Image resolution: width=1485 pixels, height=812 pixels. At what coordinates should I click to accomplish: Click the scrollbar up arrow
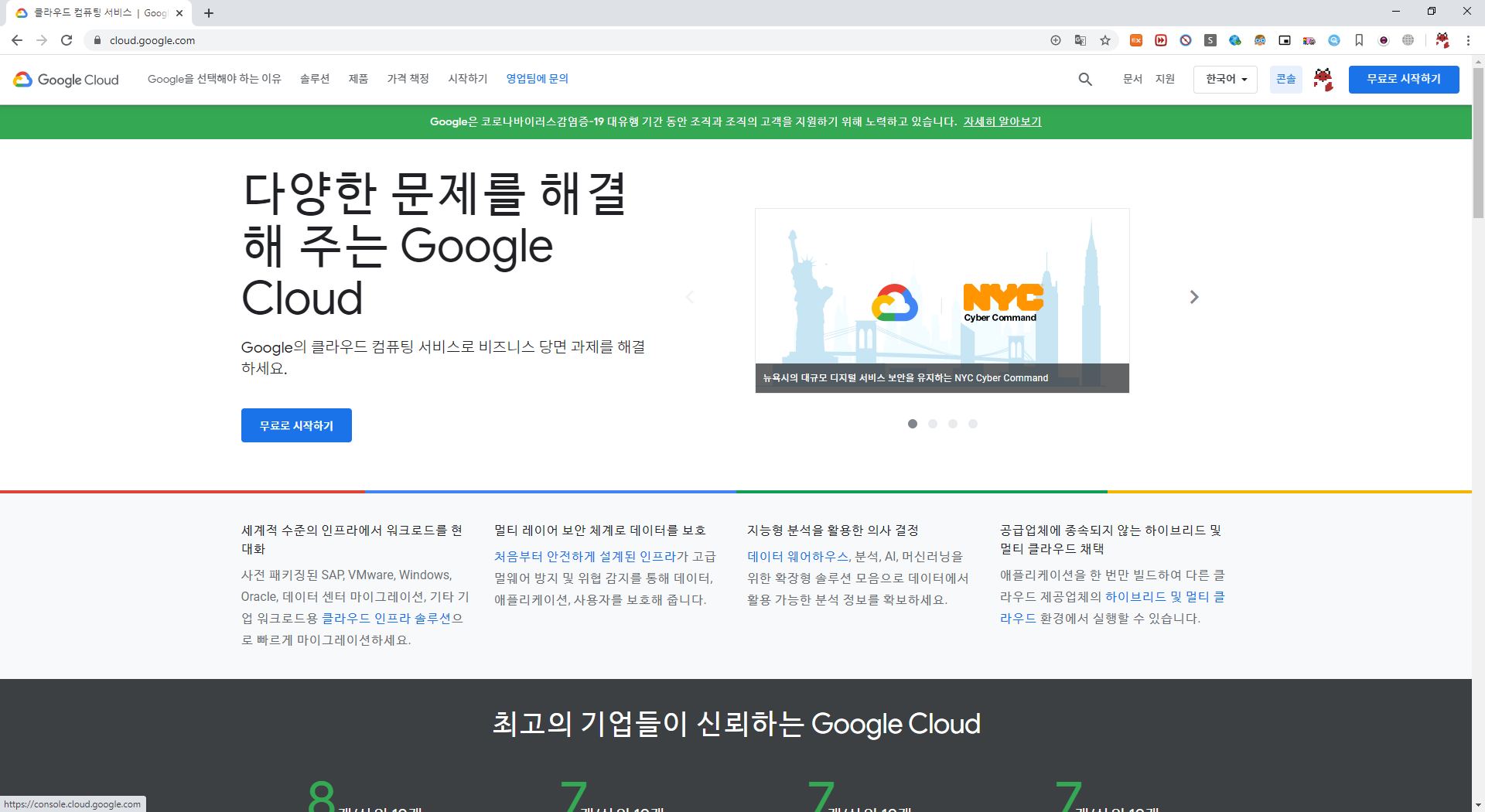coord(1478,60)
